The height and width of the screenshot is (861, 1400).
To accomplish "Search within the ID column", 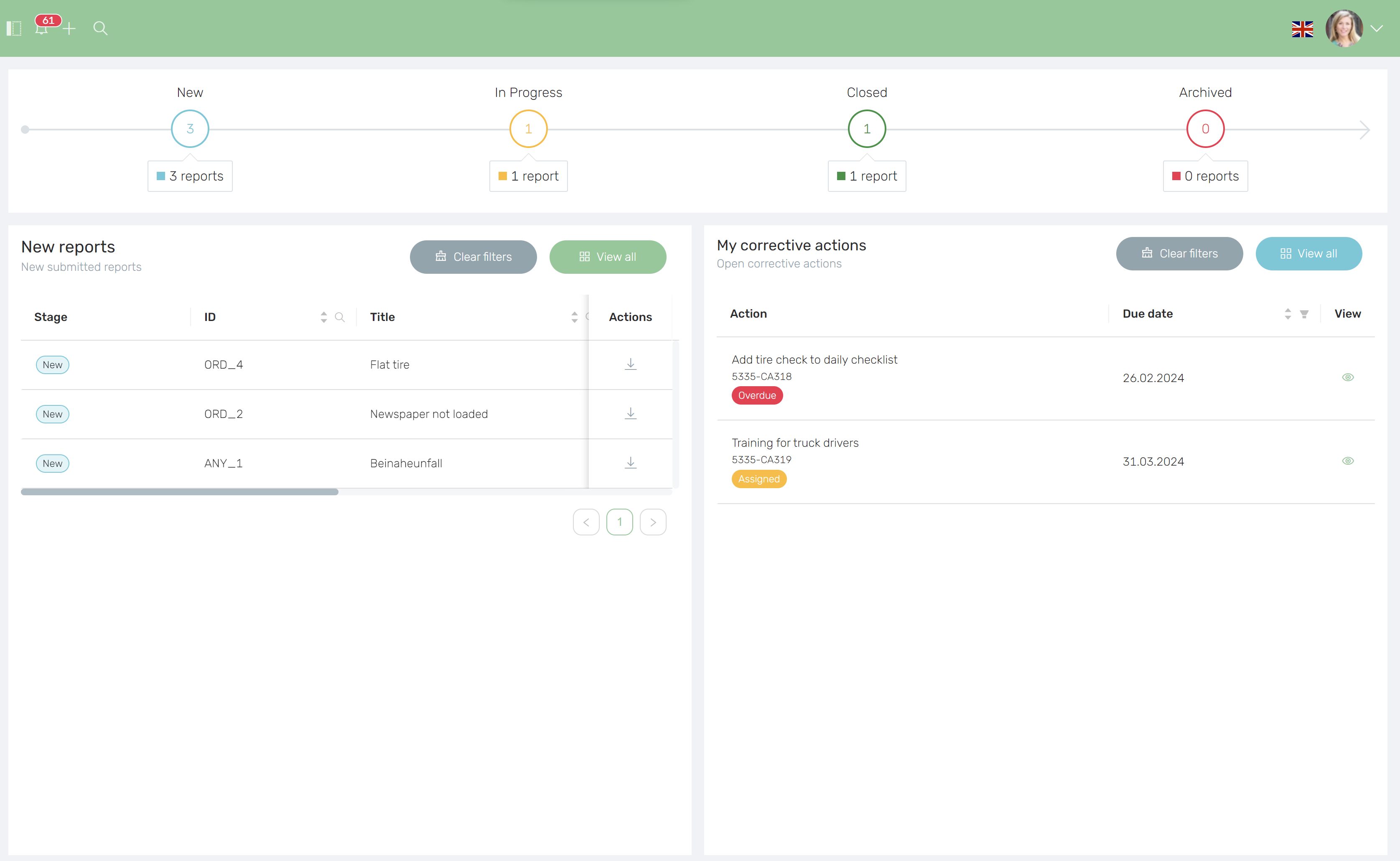I will pos(340,317).
